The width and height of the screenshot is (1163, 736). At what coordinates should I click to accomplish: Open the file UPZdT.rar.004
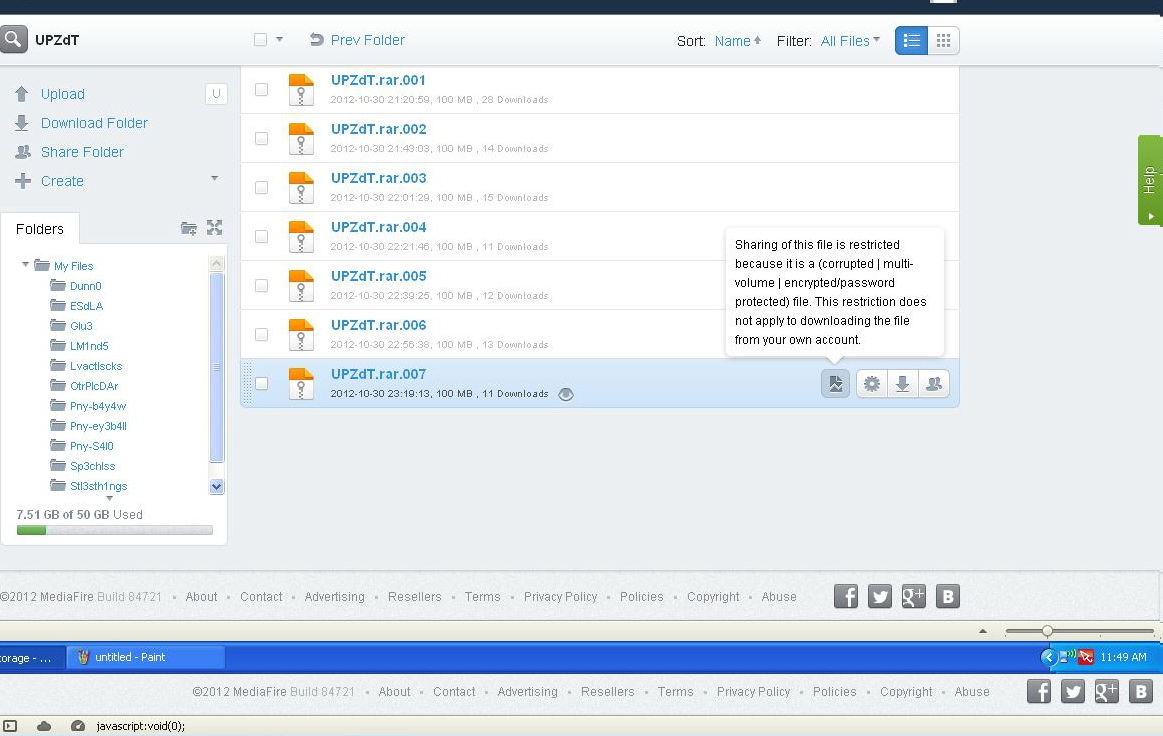pyautogui.click(x=378, y=227)
